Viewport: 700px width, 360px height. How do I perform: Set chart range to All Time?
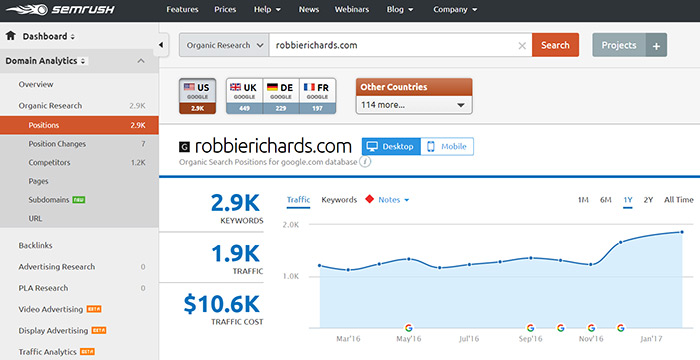pyautogui.click(x=679, y=200)
